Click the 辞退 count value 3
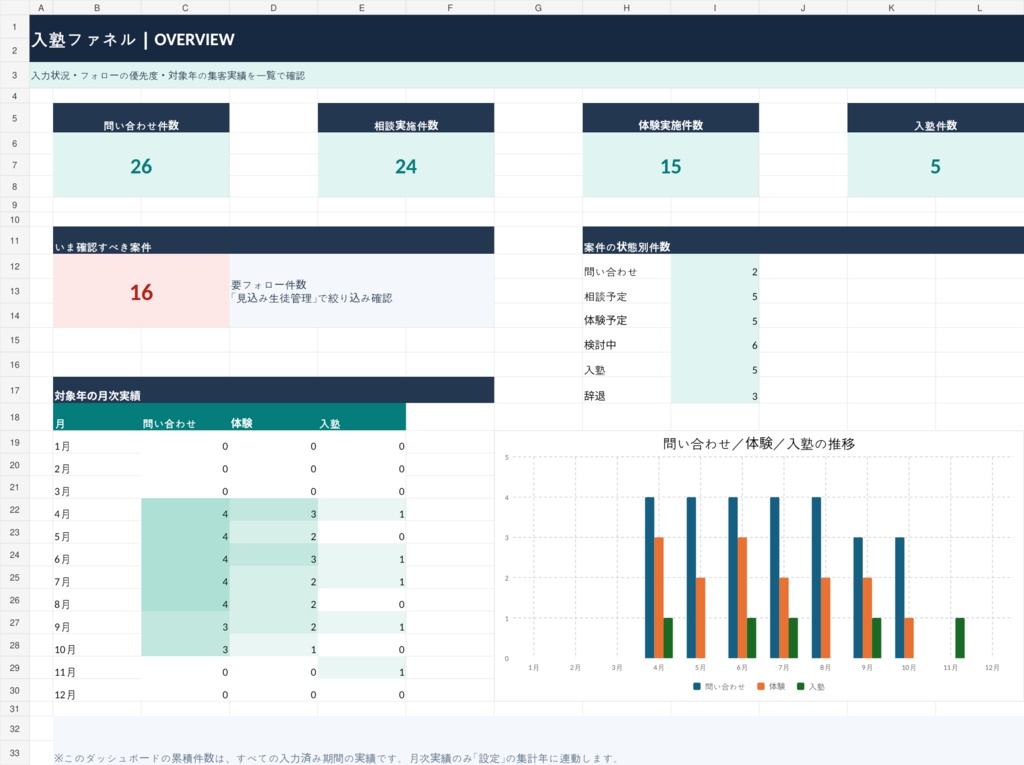 [754, 397]
